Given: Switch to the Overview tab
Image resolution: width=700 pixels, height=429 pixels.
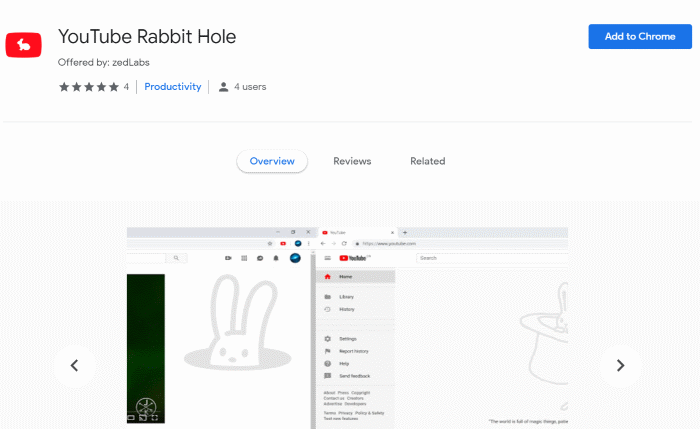Looking at the screenshot, I should click(x=272, y=161).
